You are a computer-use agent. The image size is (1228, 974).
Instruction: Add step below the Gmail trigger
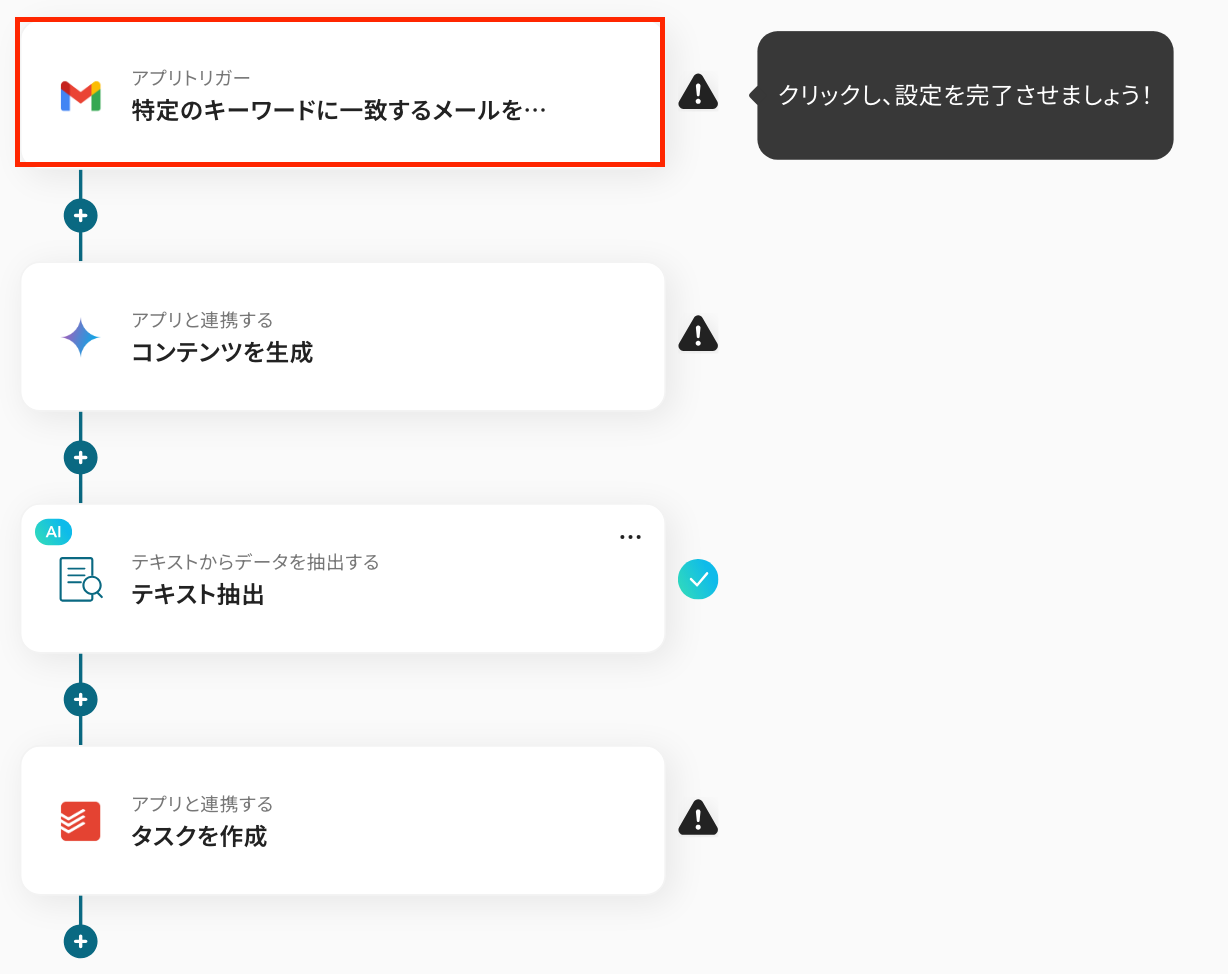pyautogui.click(x=80, y=215)
